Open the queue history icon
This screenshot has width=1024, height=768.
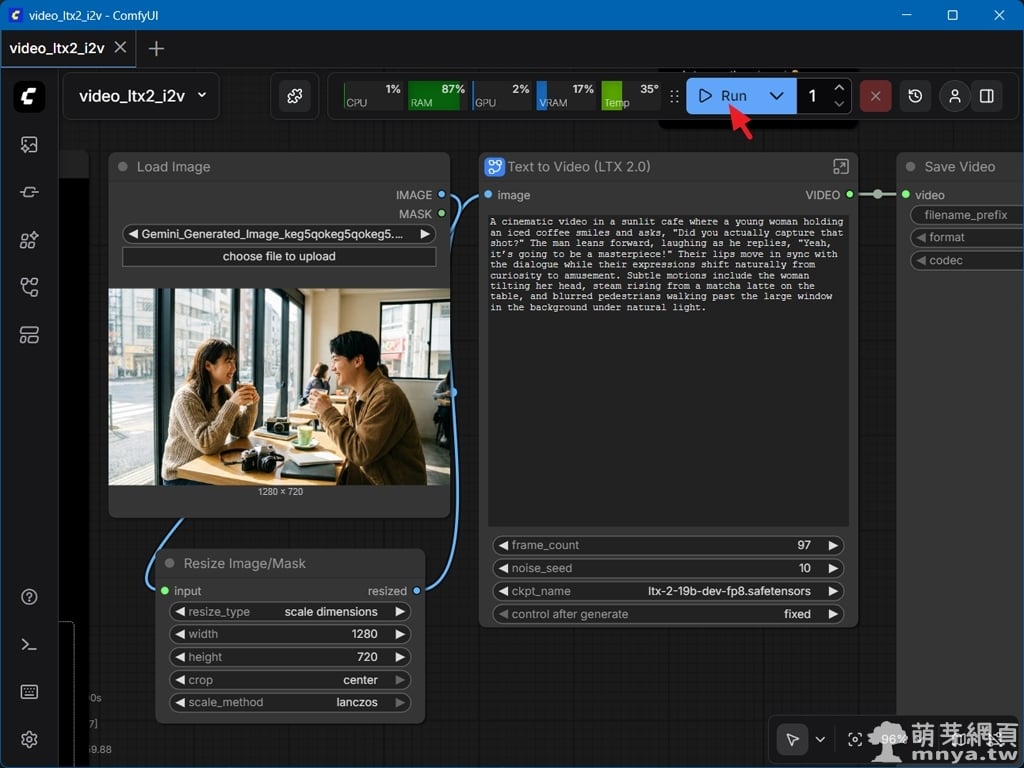click(x=915, y=96)
